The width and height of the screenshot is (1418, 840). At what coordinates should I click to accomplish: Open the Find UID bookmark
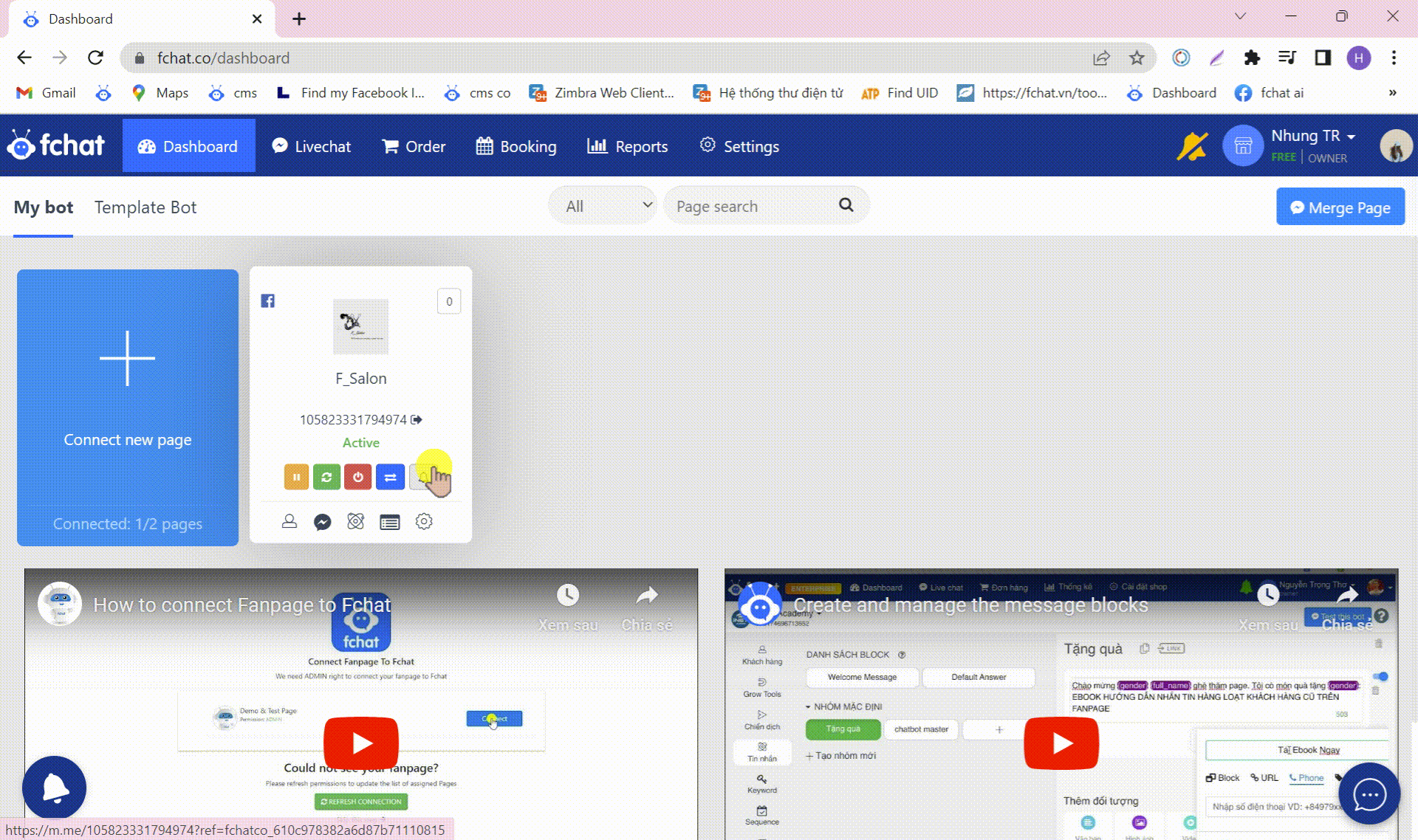tap(900, 92)
